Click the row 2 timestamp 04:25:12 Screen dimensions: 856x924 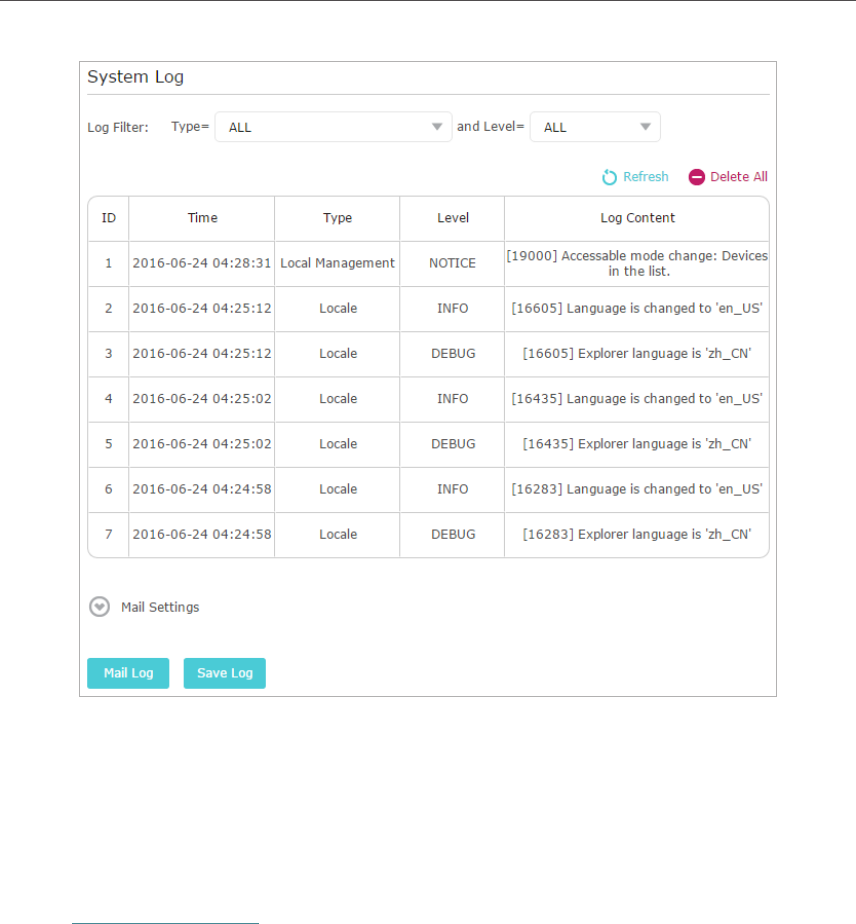click(x=202, y=308)
